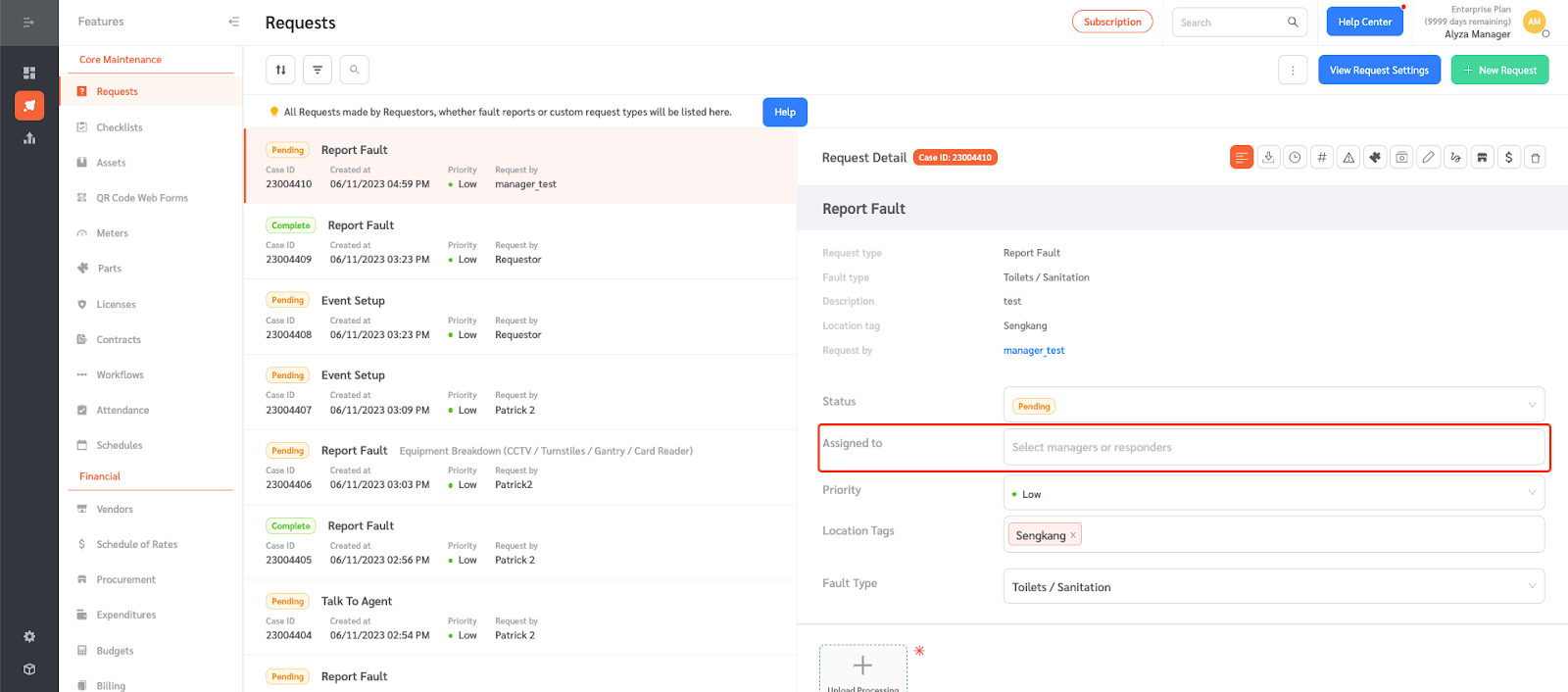The width and height of the screenshot is (1568, 692).
Task: Open the three-dot more options button
Action: click(x=1293, y=70)
